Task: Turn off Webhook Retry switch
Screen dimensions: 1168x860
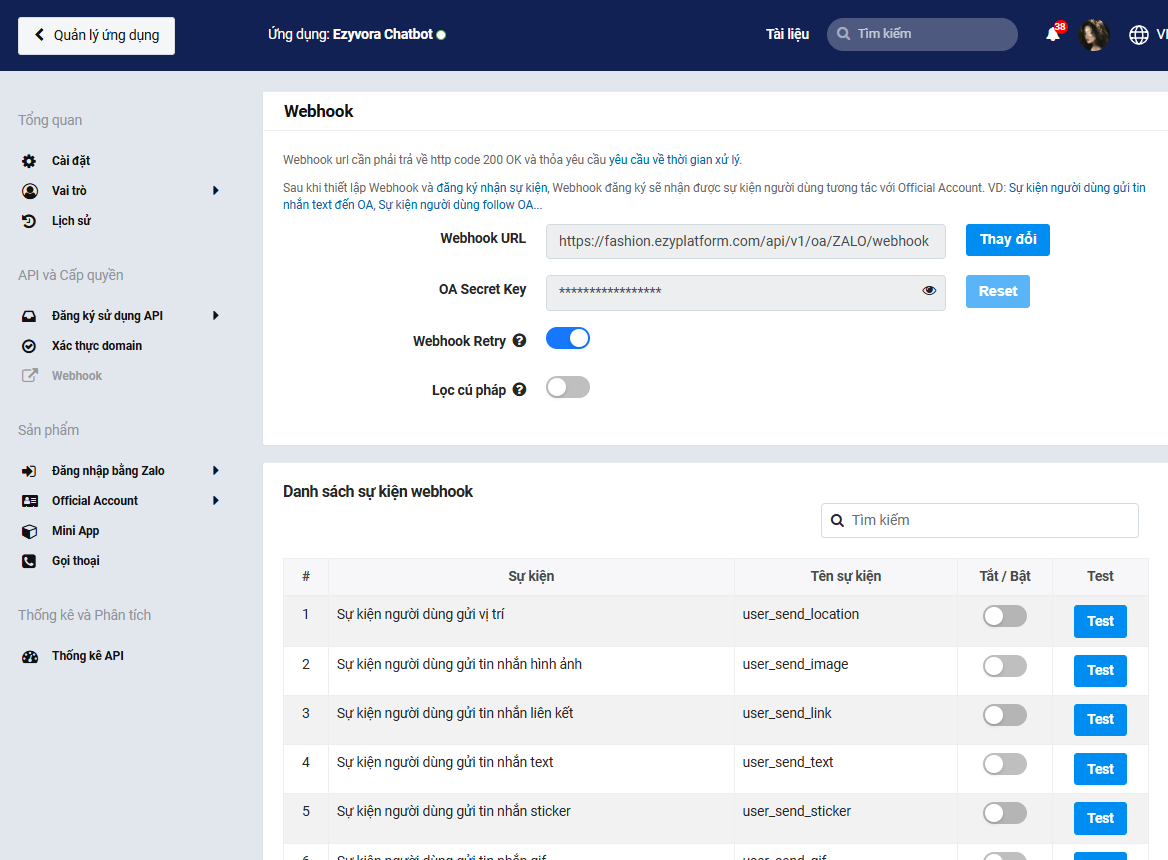Action: click(x=568, y=338)
